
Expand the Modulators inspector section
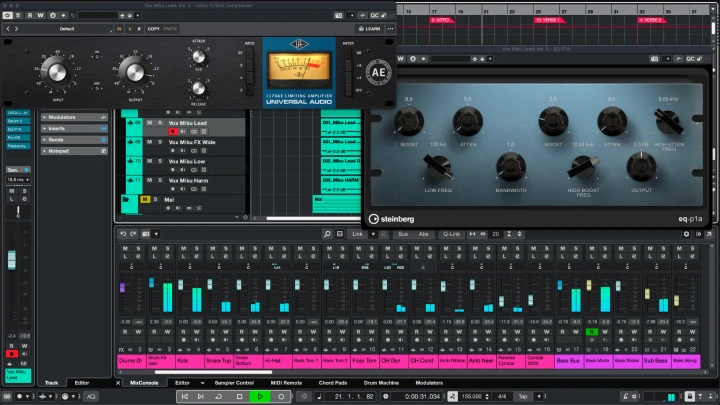pos(74,117)
